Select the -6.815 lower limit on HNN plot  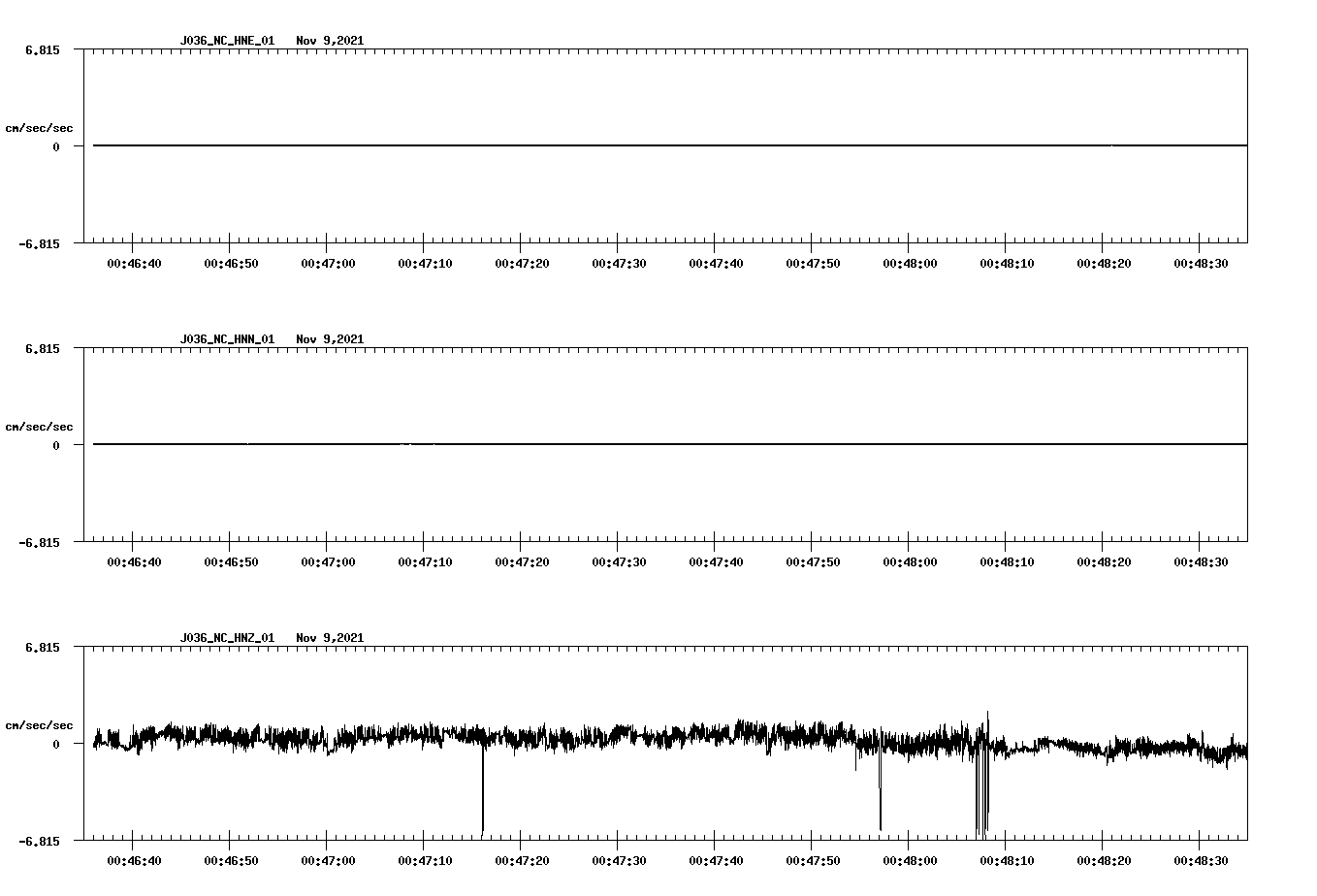pos(39,542)
